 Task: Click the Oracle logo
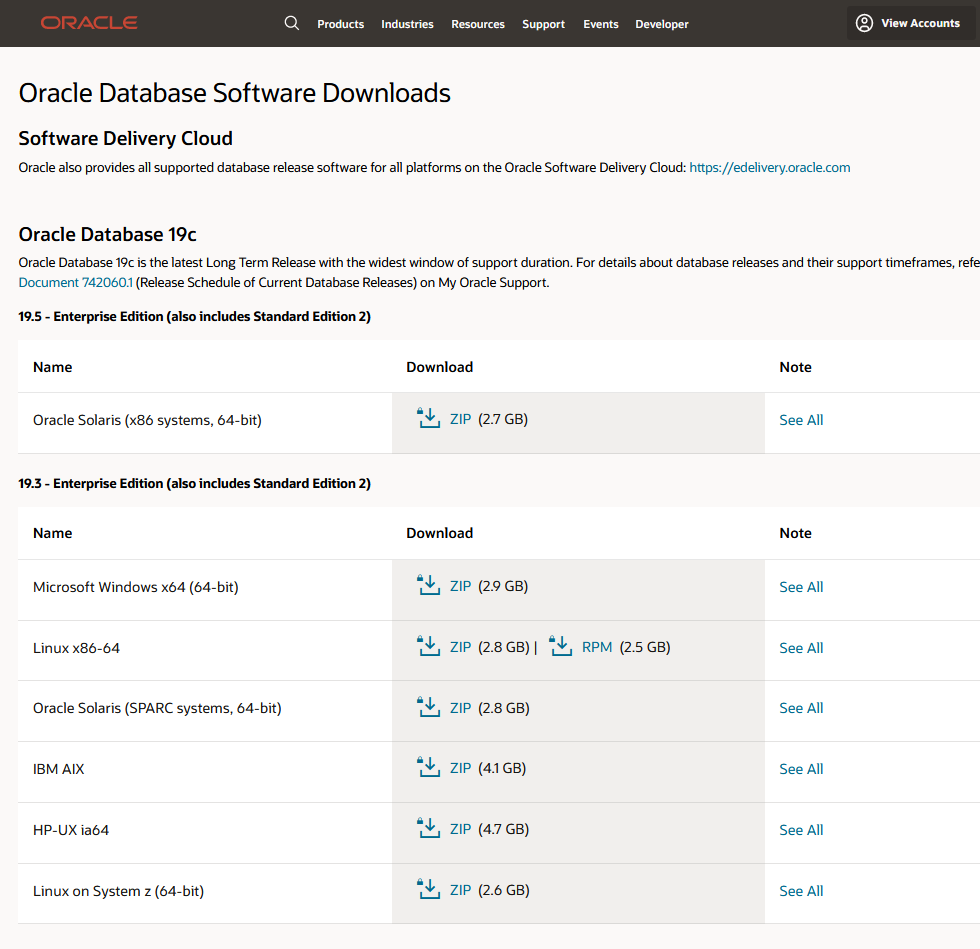(89, 23)
